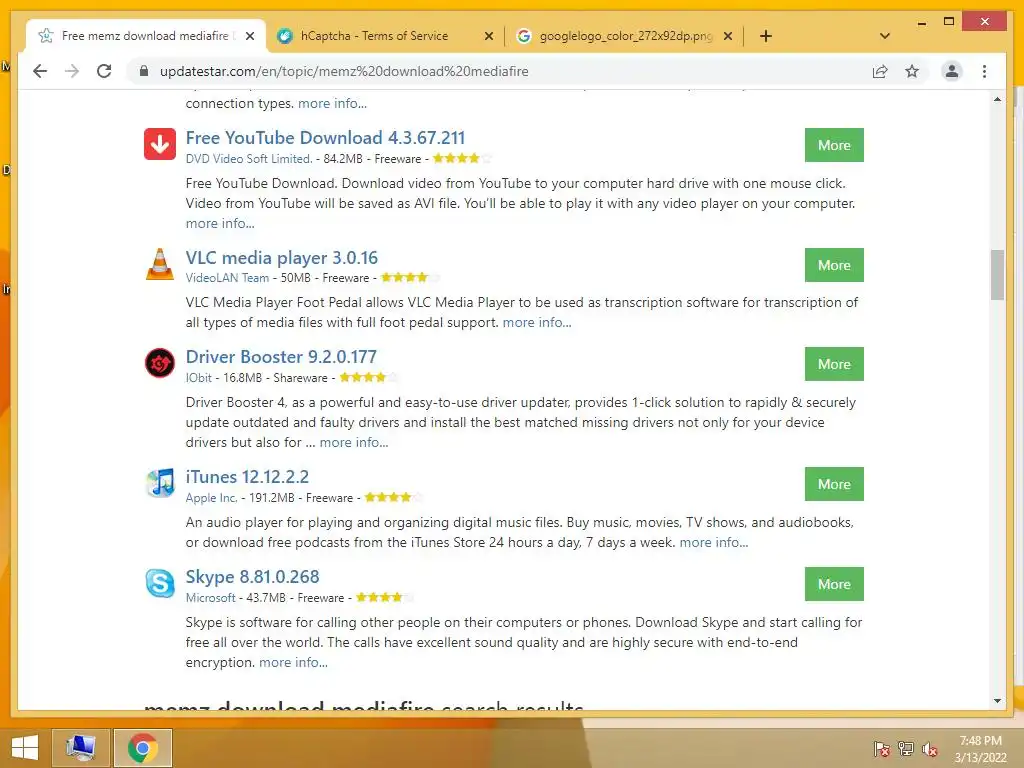Click Microsoft publisher link

[210, 598]
